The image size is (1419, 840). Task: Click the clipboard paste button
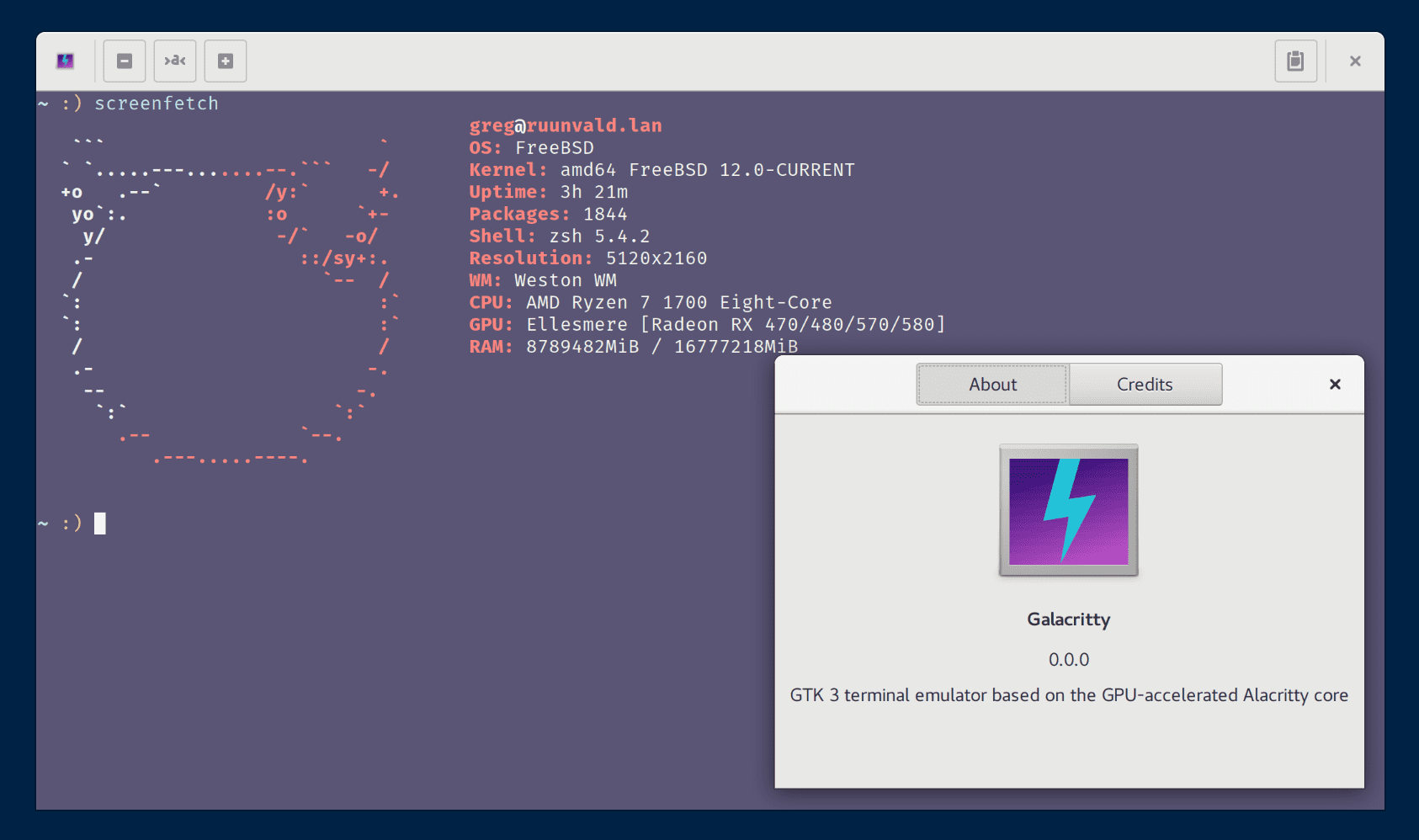[x=1295, y=61]
